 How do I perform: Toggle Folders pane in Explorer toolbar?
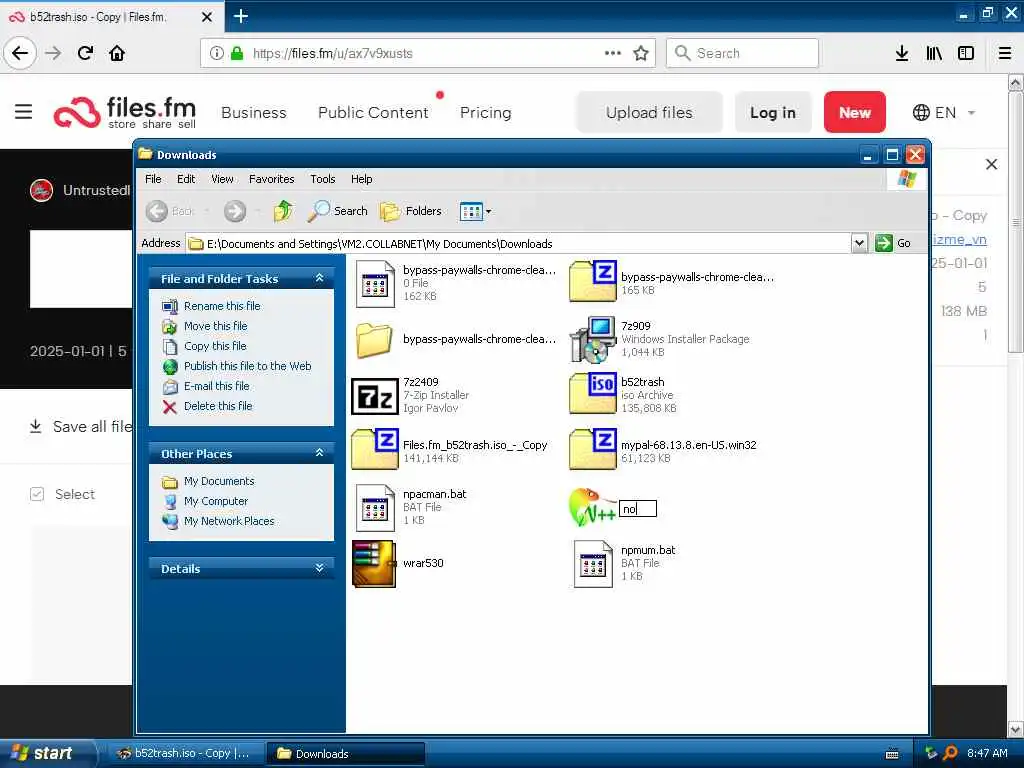[411, 211]
